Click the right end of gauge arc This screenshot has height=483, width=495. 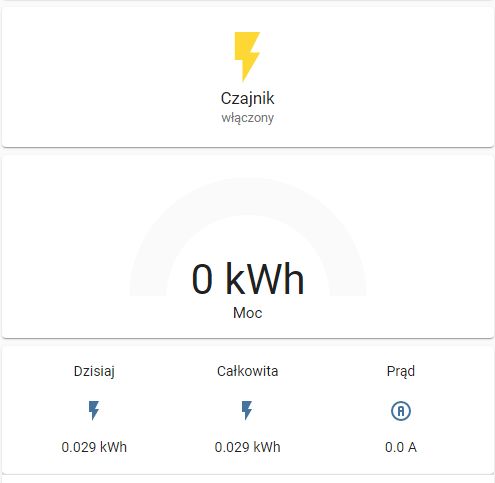pyautogui.click(x=348, y=290)
